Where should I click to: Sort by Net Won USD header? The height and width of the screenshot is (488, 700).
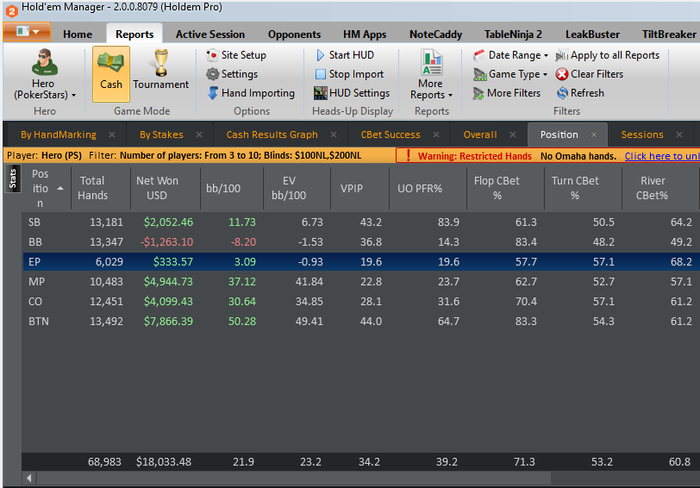[x=165, y=188]
